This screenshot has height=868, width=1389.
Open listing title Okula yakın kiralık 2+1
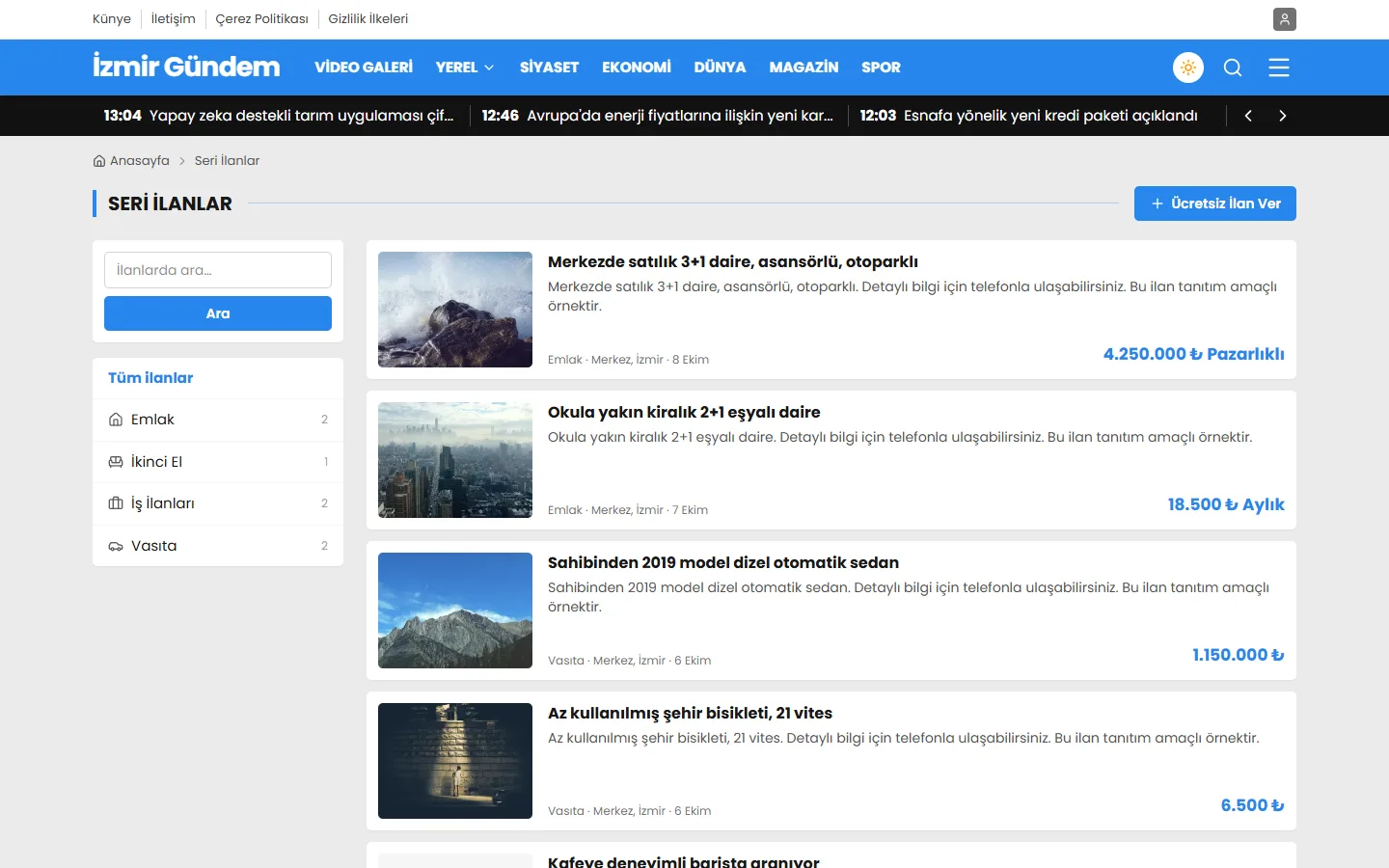click(x=684, y=413)
